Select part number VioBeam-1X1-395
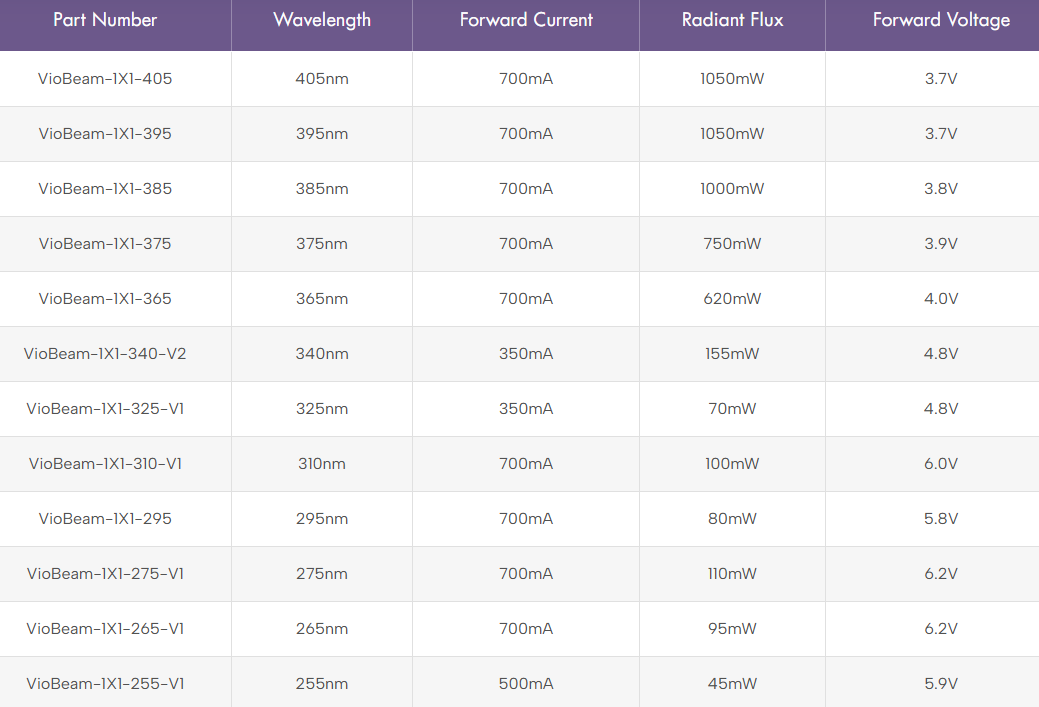Image resolution: width=1039 pixels, height=707 pixels. pyautogui.click(x=105, y=134)
